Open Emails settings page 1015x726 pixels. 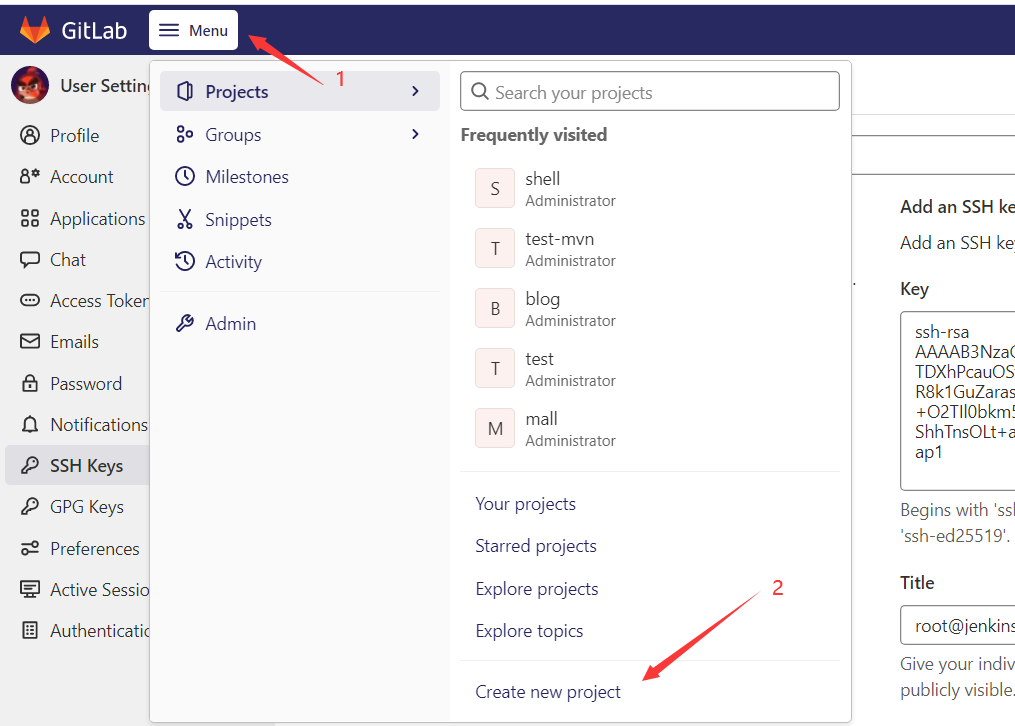click(74, 342)
